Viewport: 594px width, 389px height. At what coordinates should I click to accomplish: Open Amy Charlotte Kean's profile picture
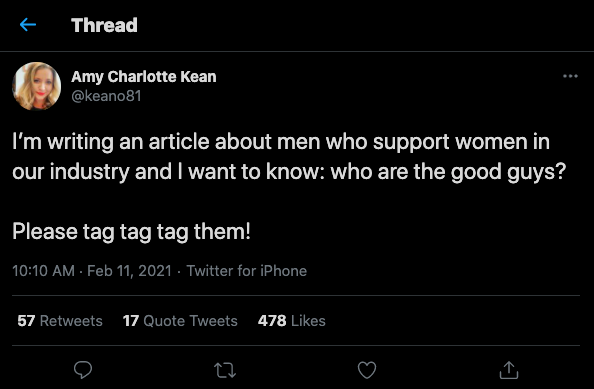pyautogui.click(x=36, y=86)
